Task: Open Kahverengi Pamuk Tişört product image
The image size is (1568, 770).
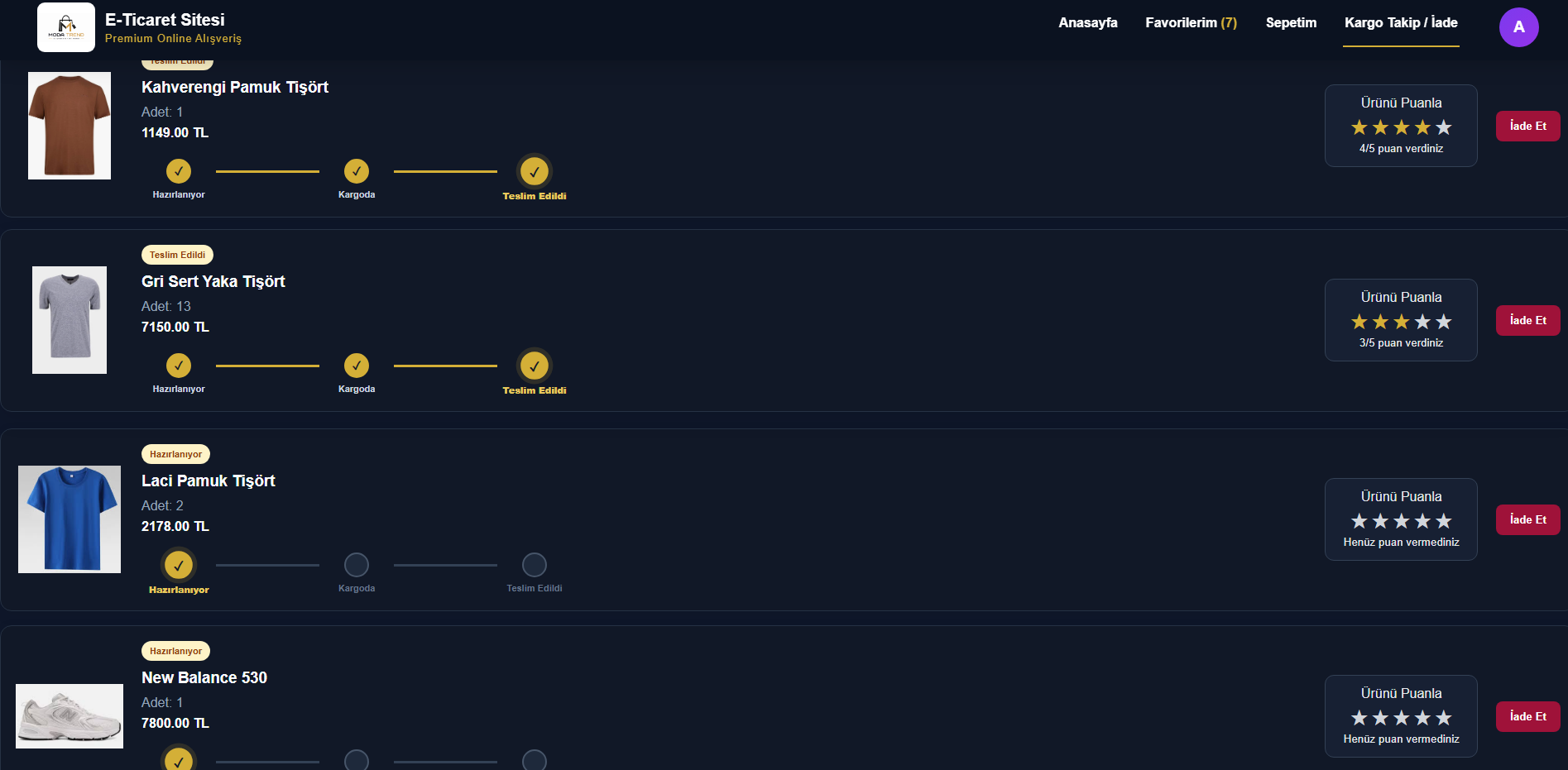Action: [x=70, y=126]
